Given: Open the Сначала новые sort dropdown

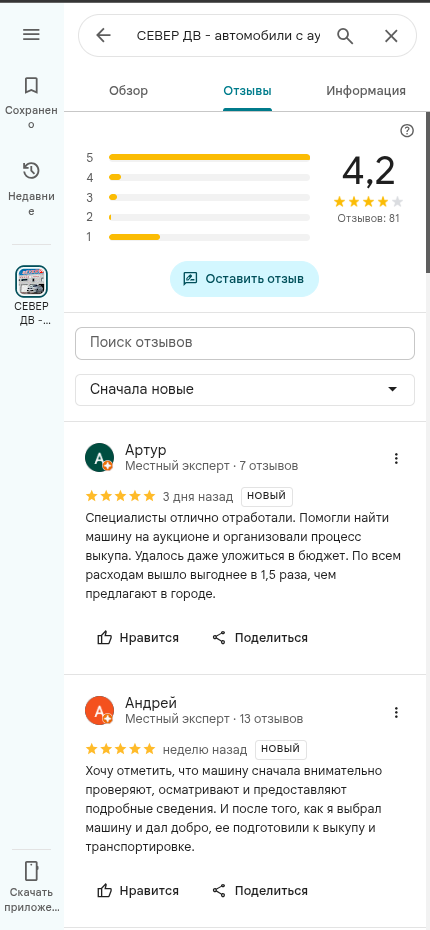Looking at the screenshot, I should click(x=245, y=390).
